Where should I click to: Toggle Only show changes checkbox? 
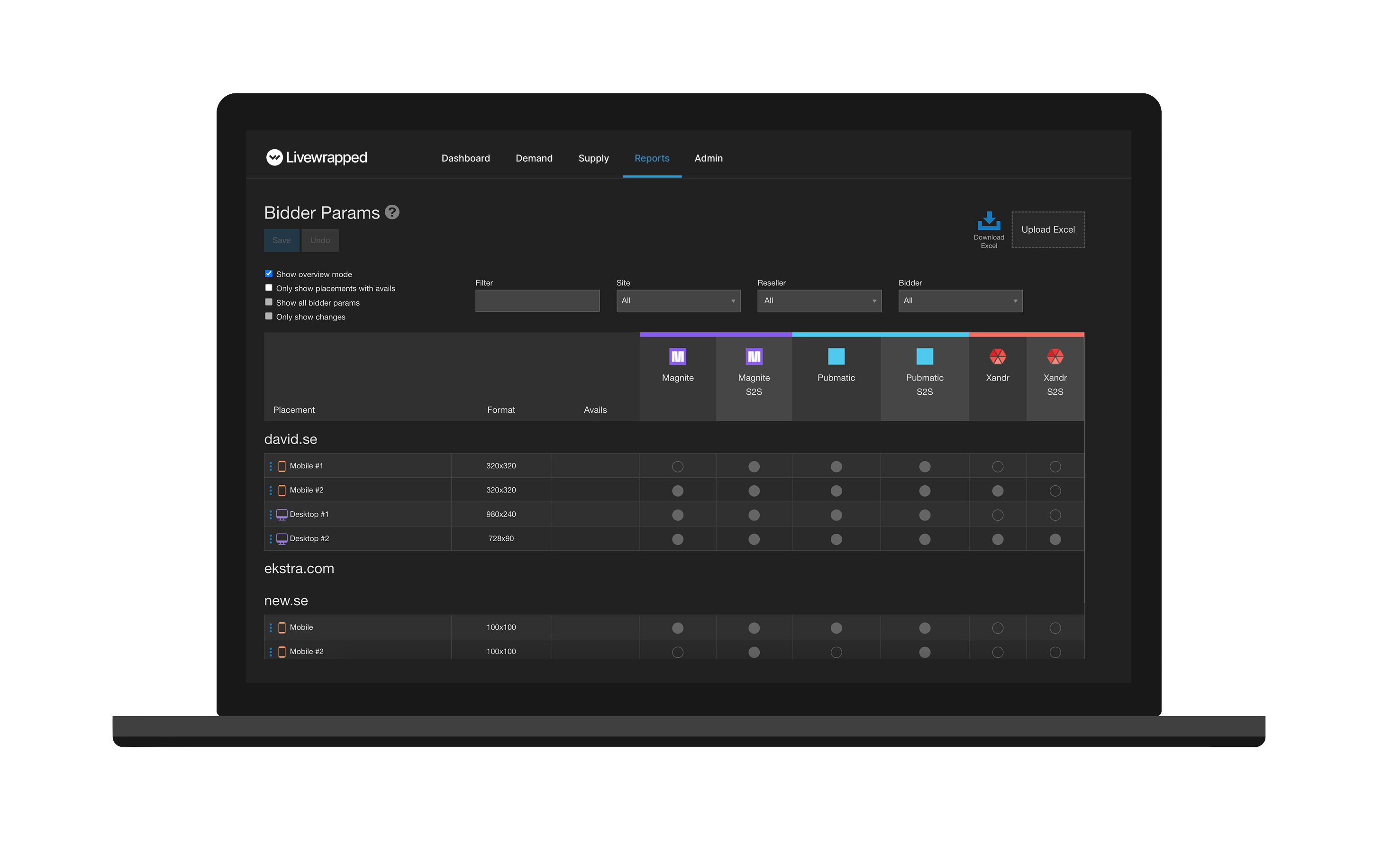[269, 317]
